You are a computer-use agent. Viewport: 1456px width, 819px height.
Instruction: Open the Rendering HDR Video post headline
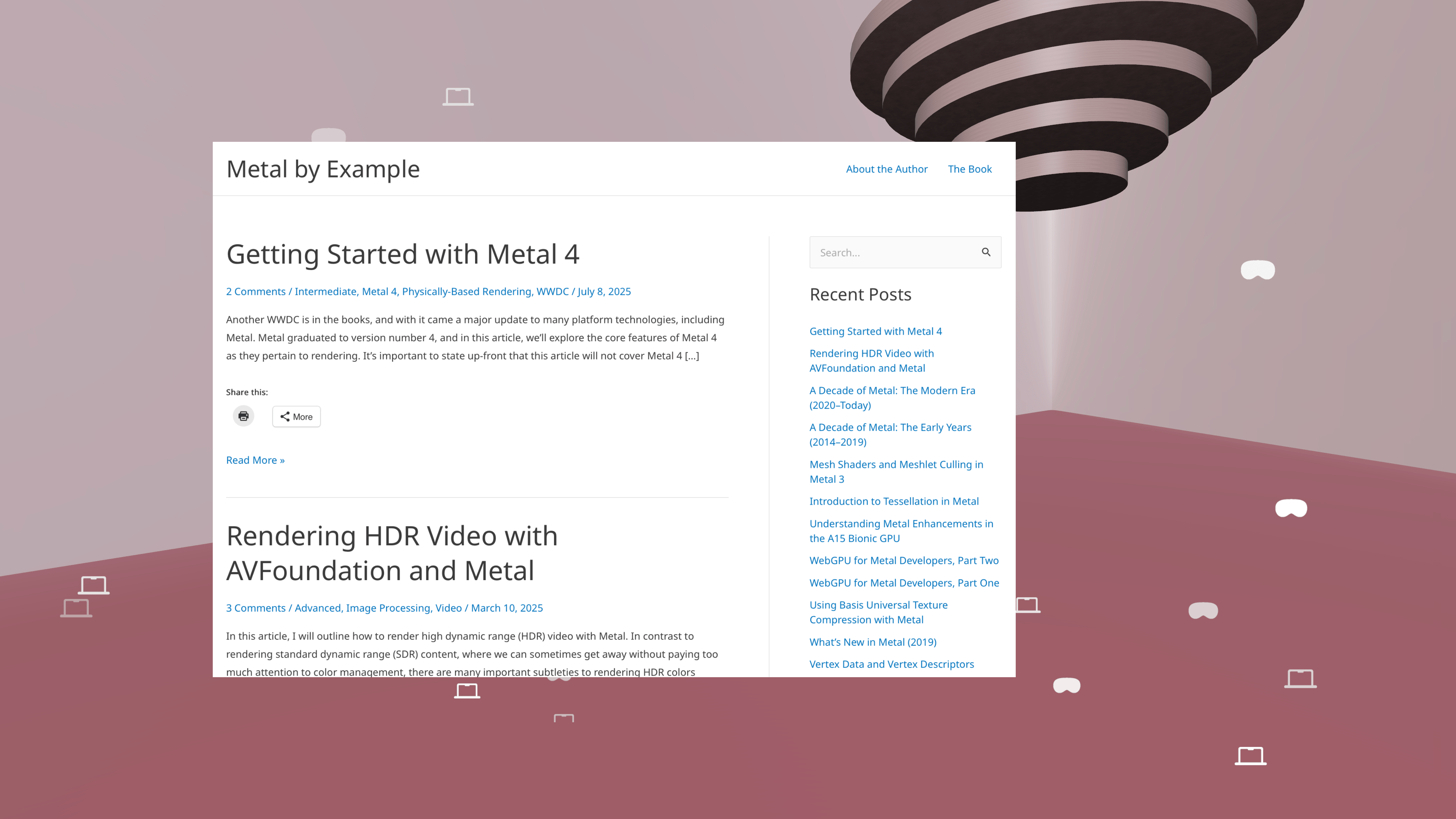[x=392, y=553]
